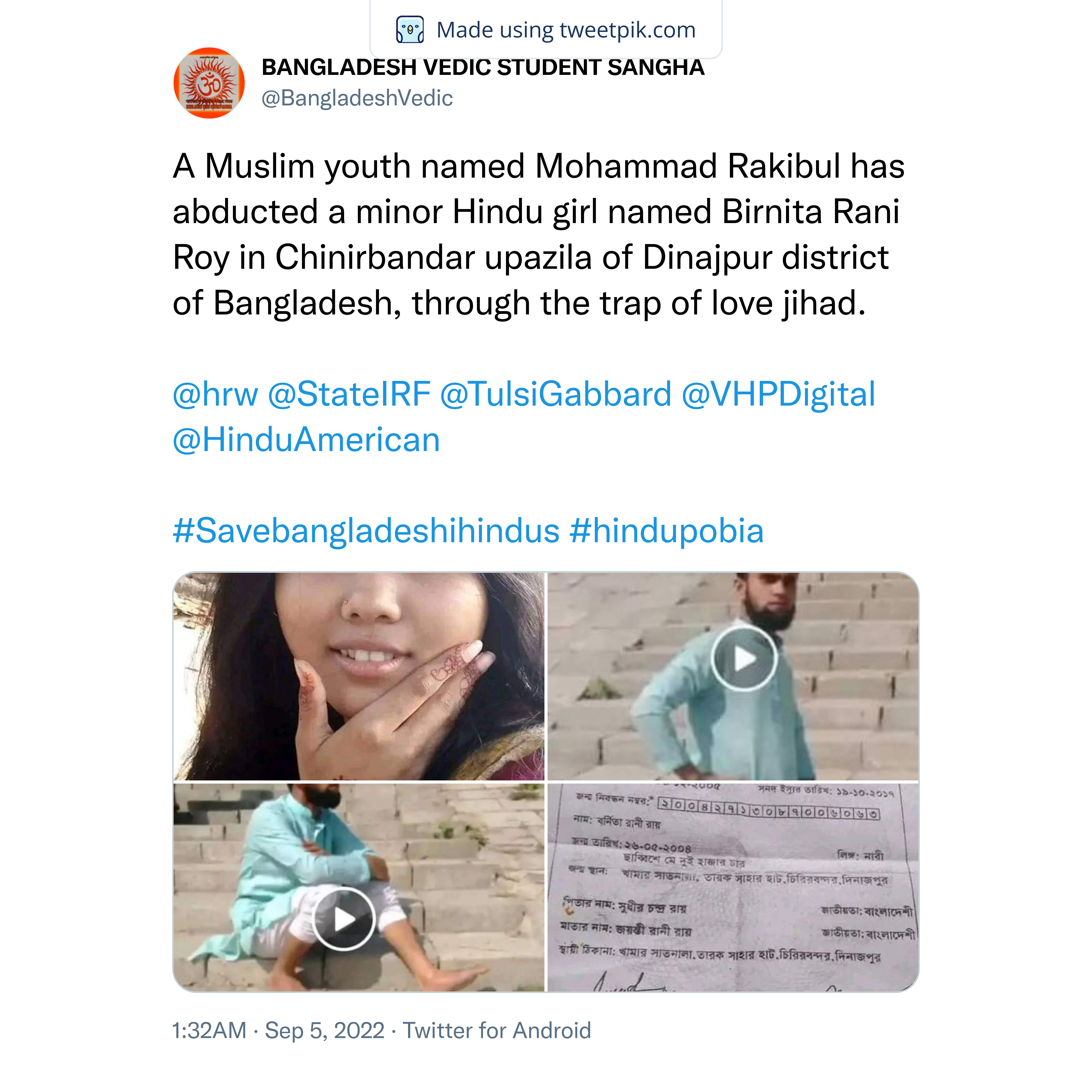Screen dimensions: 1092x1092
Task: Open the @StateIRF mention
Action: [349, 394]
